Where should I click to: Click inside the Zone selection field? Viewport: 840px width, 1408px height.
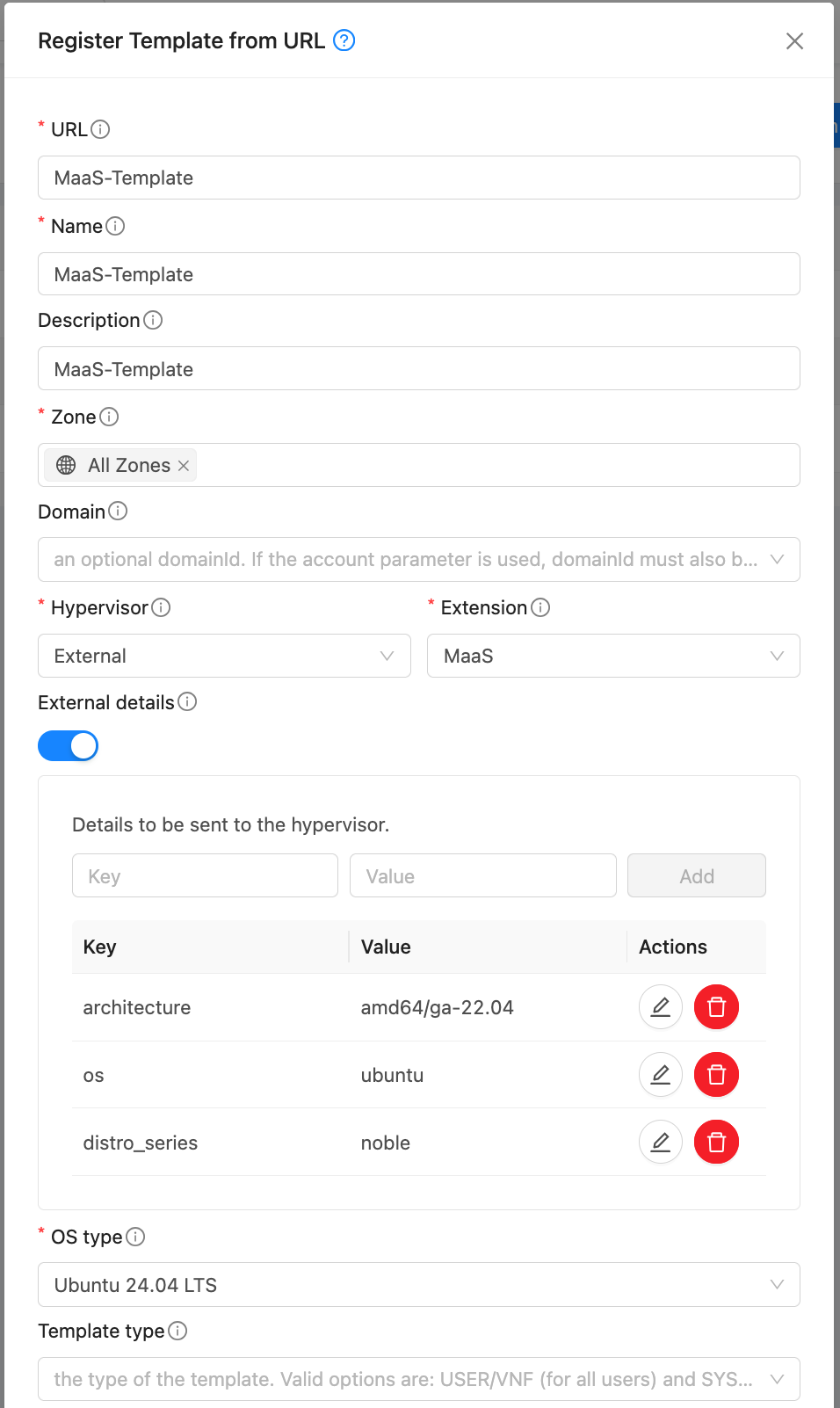(419, 465)
